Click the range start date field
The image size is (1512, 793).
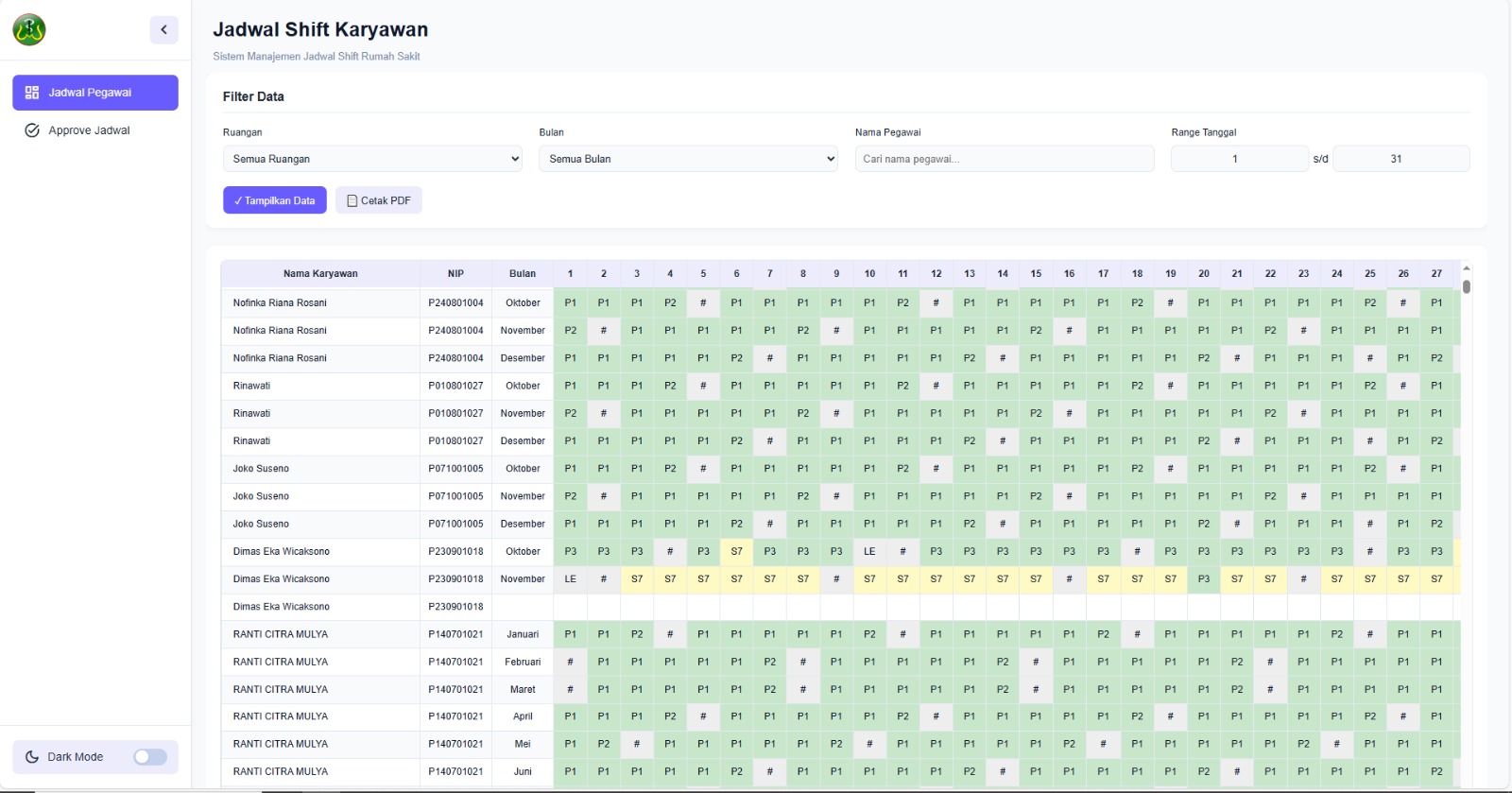(1240, 159)
